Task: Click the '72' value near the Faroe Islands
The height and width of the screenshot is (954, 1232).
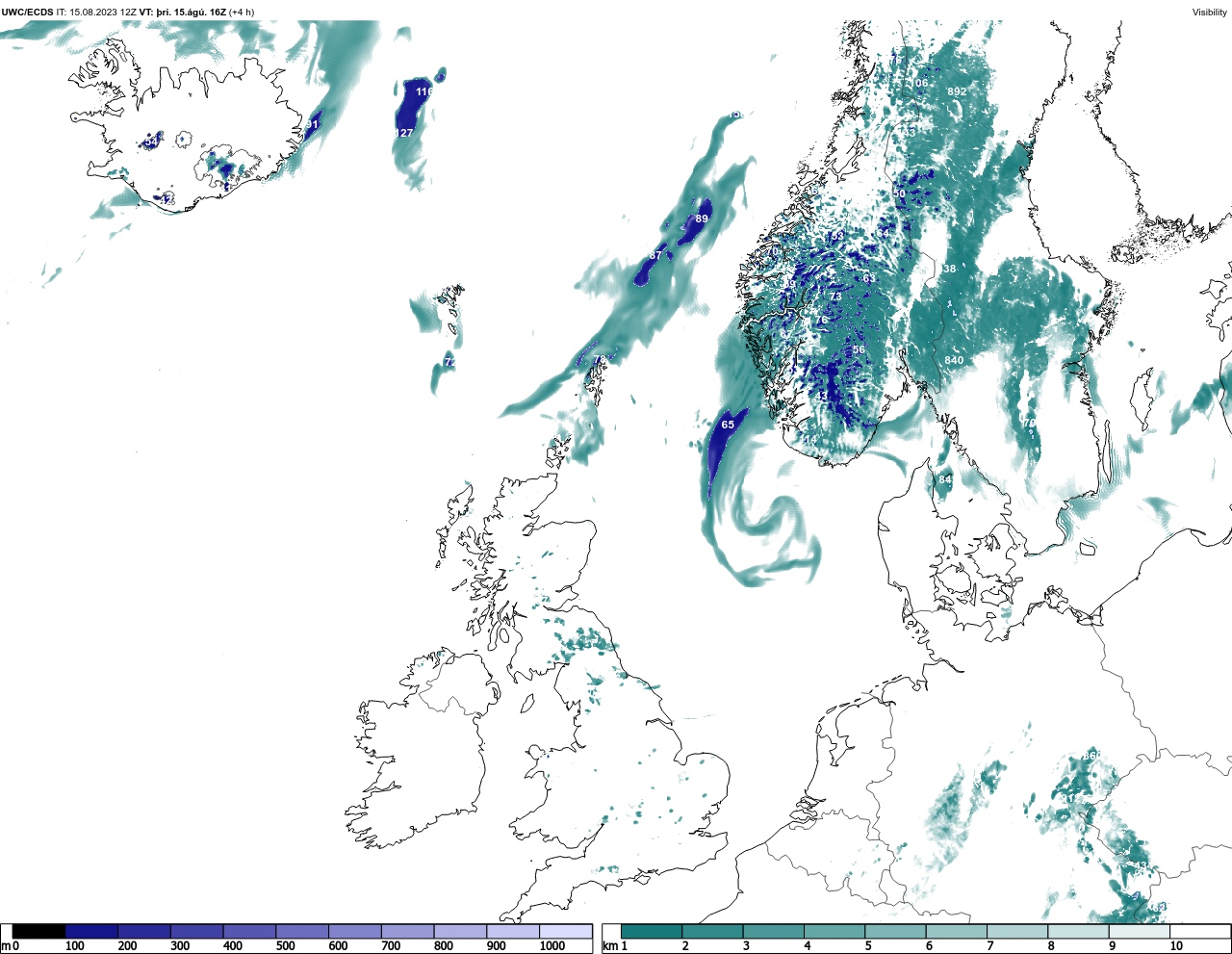Action: coord(449,362)
